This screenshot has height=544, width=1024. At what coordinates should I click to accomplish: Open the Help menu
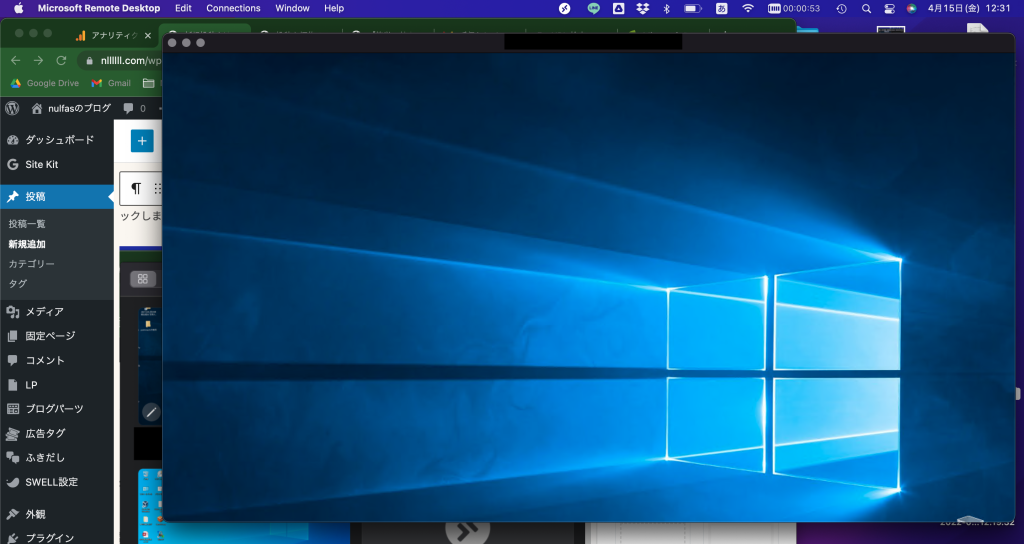(x=334, y=8)
